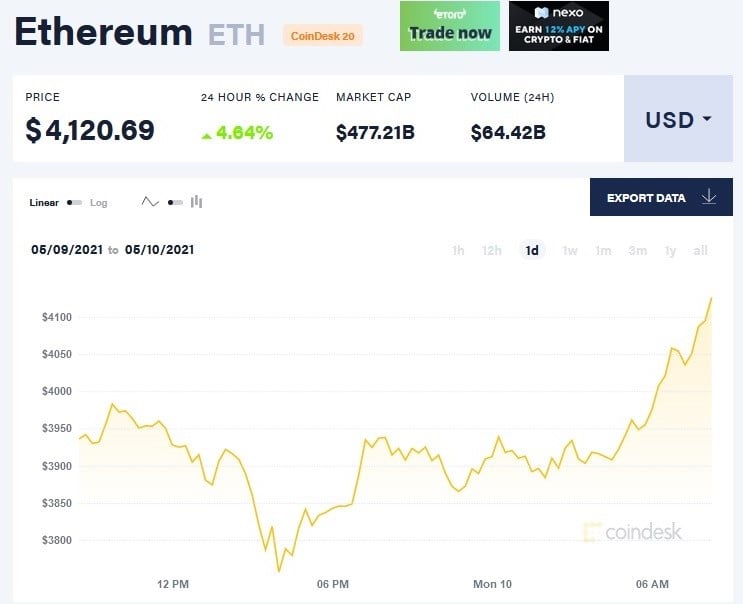Screen dimensions: 743x604
Task: Open the 05/09/2021 start date picker
Action: (x=67, y=250)
